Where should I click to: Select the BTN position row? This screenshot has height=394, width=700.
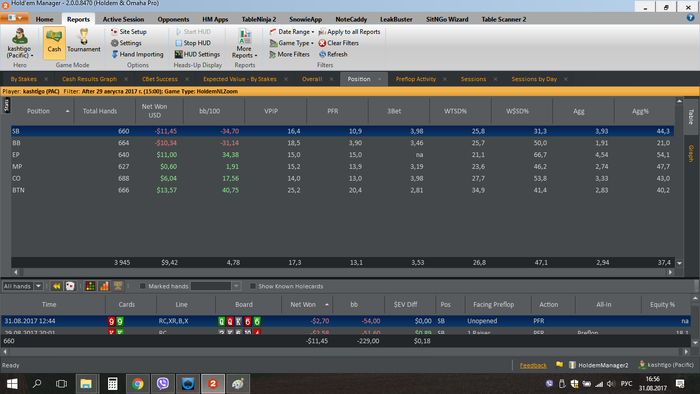[342, 190]
